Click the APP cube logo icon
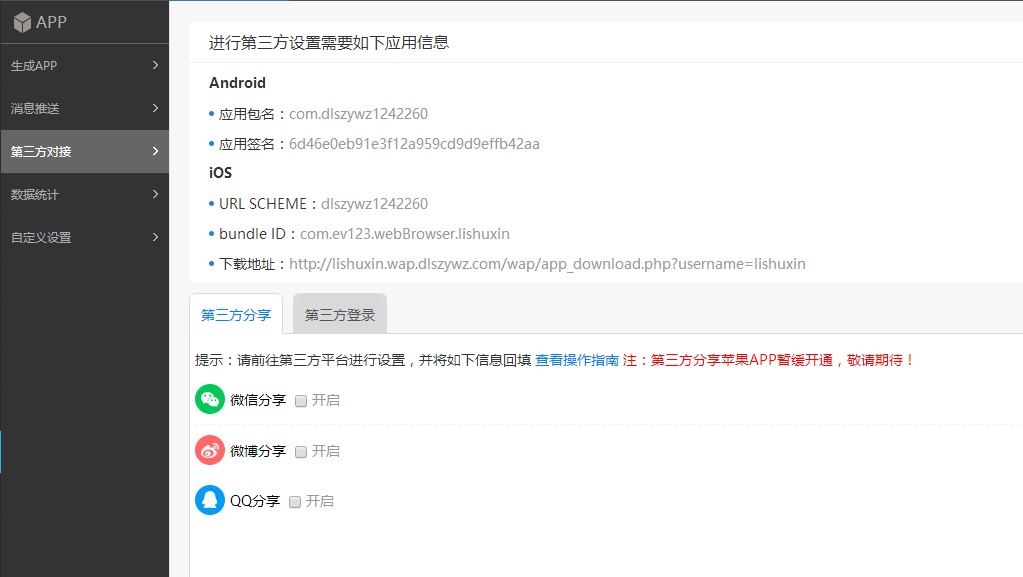 [22, 22]
